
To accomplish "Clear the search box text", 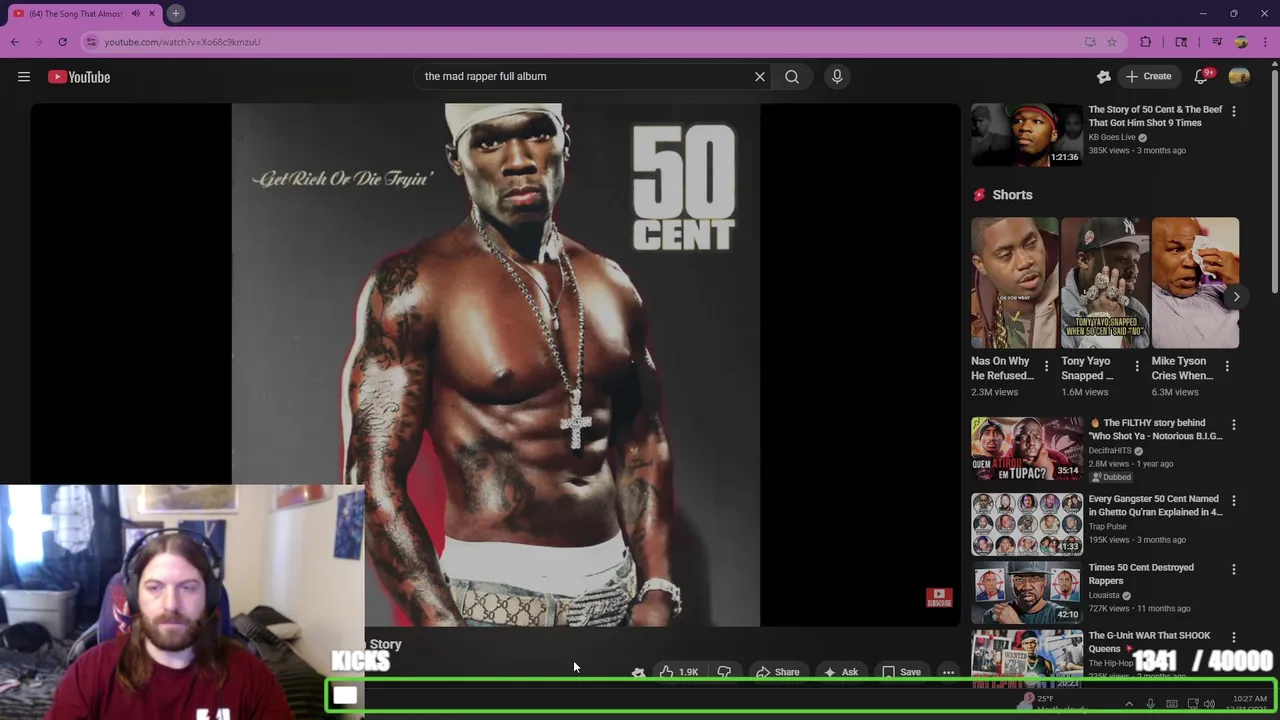I will pos(760,76).
